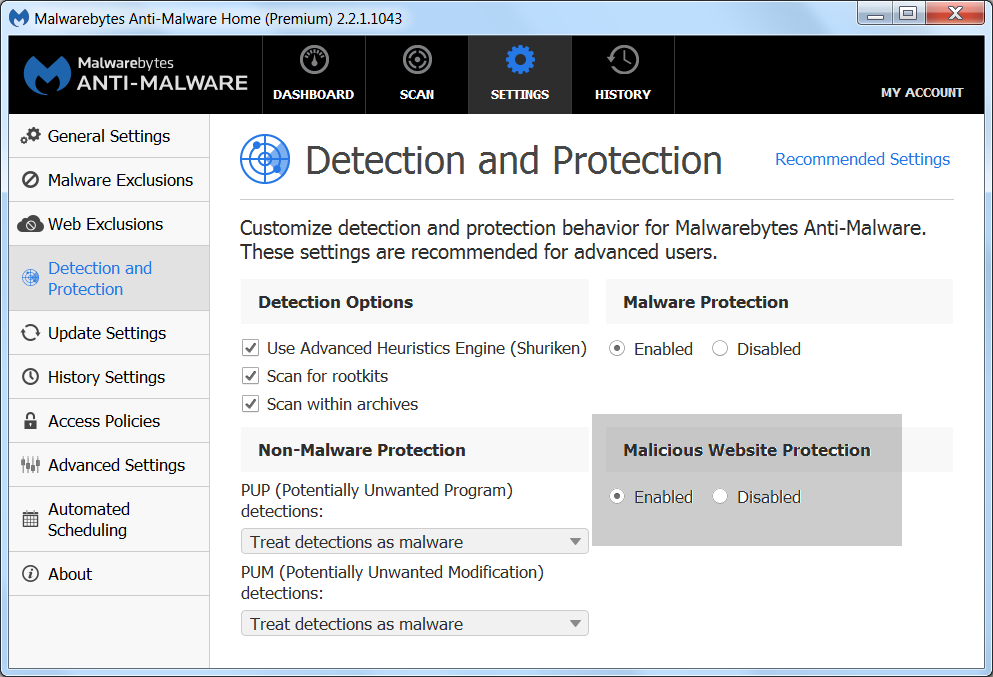993x677 pixels.
Task: Maximize the Malwarebytes window
Action: pos(908,14)
